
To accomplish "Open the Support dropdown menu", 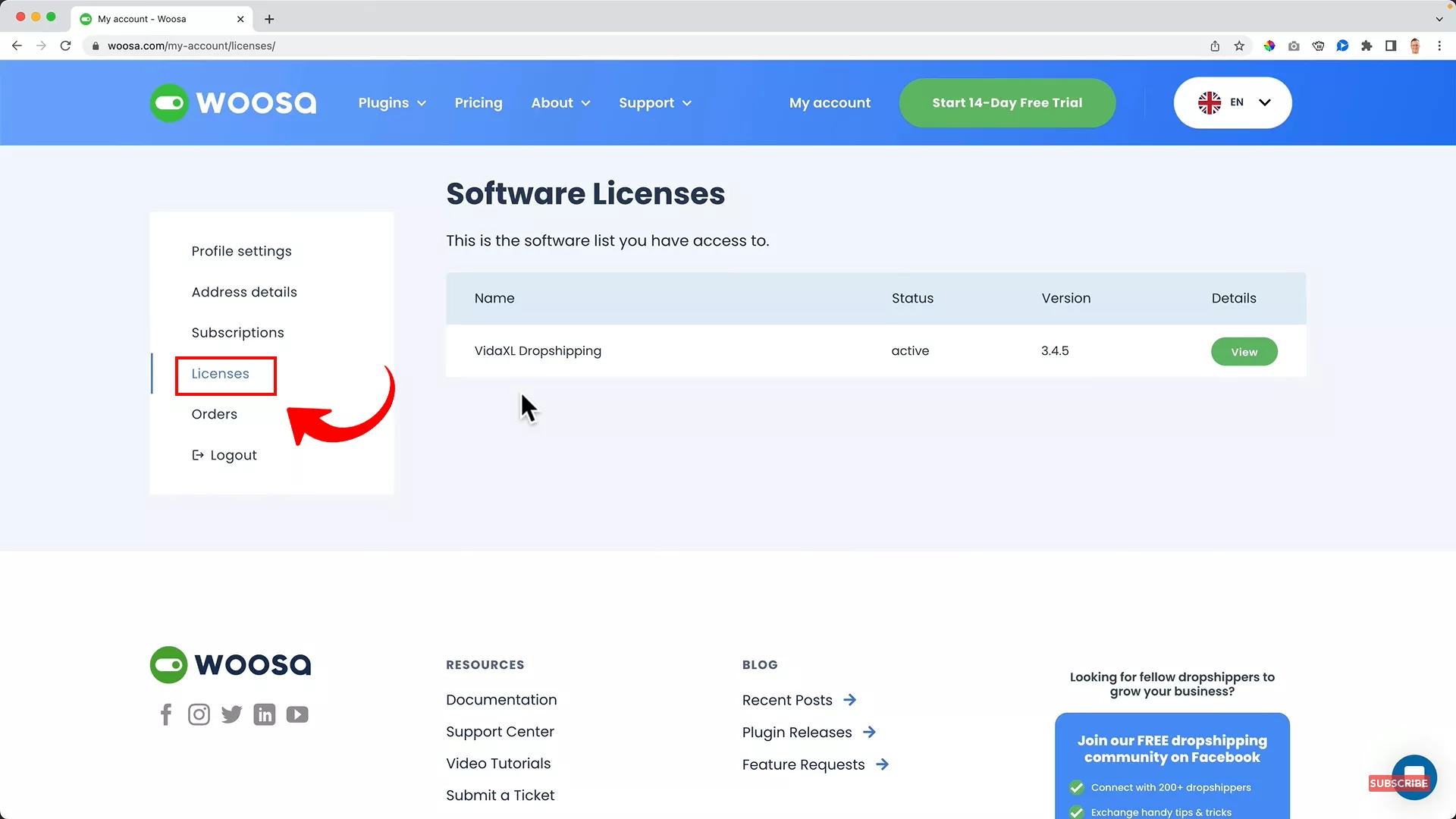I will [x=655, y=102].
